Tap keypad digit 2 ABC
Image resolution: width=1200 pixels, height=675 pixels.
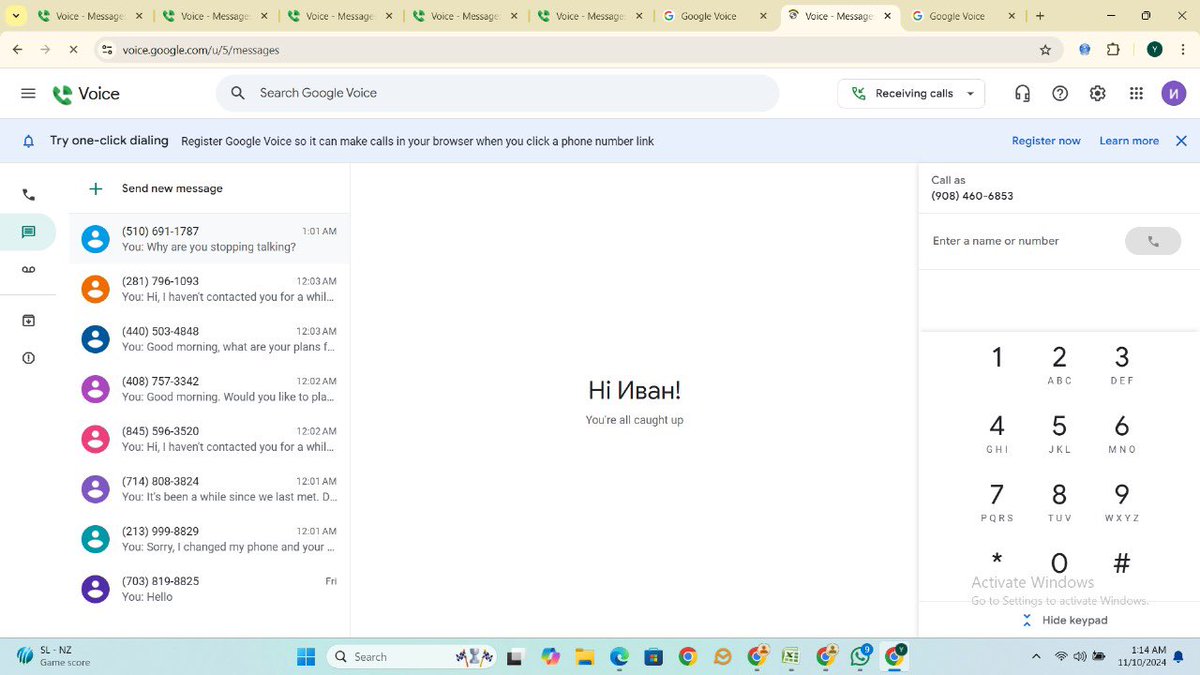1060,364
